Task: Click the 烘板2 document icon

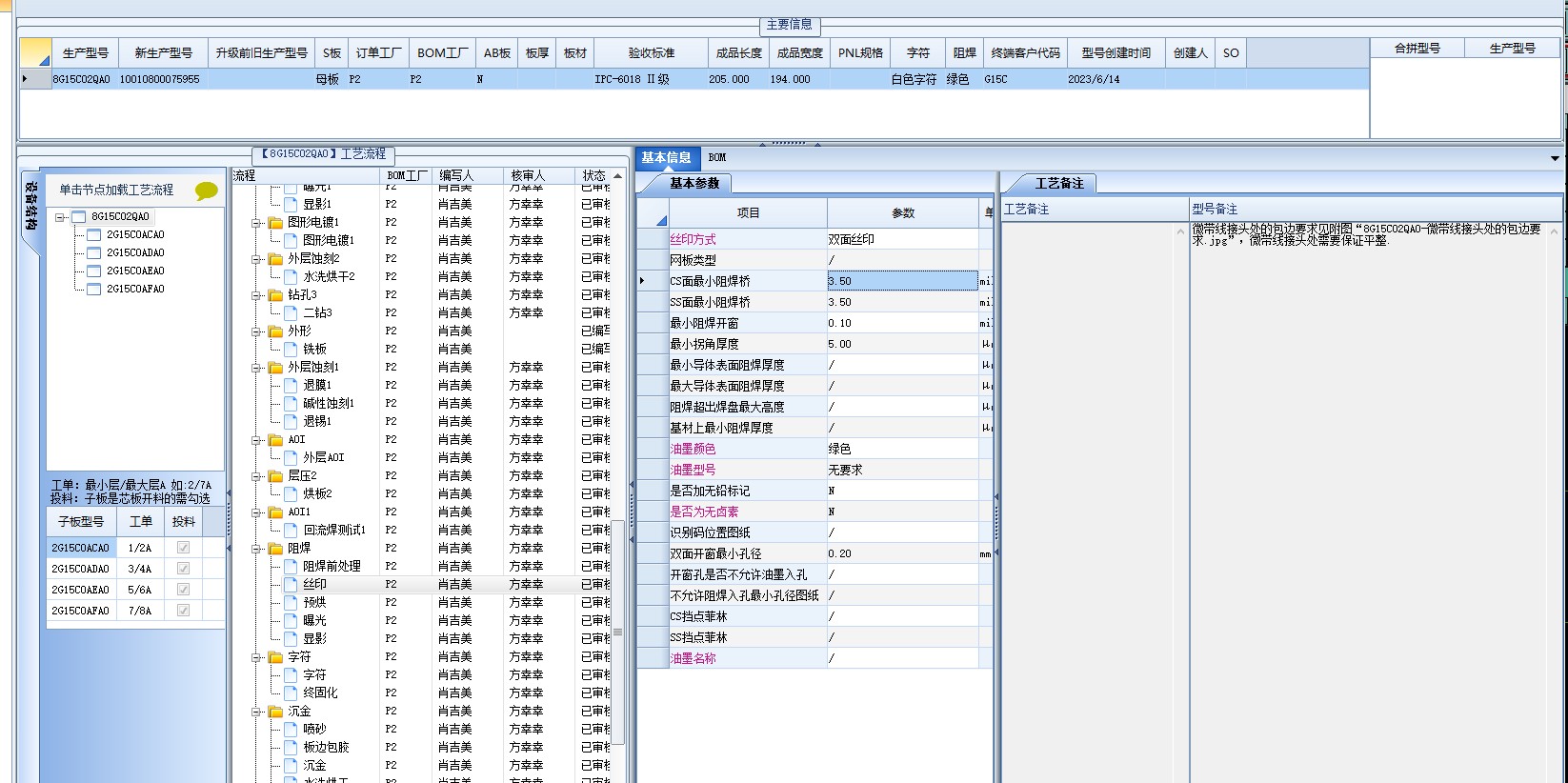Action: (x=291, y=494)
